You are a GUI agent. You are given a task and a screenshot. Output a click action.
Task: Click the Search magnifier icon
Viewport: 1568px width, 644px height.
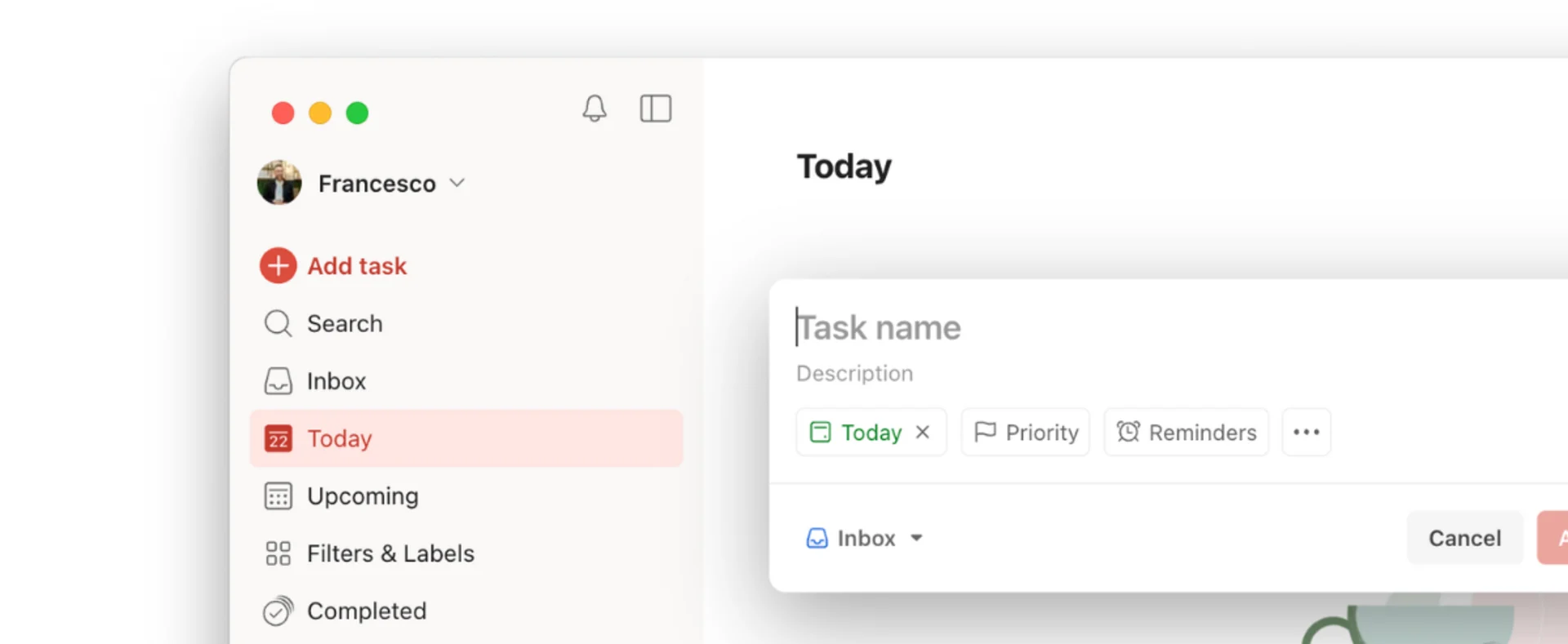(278, 323)
